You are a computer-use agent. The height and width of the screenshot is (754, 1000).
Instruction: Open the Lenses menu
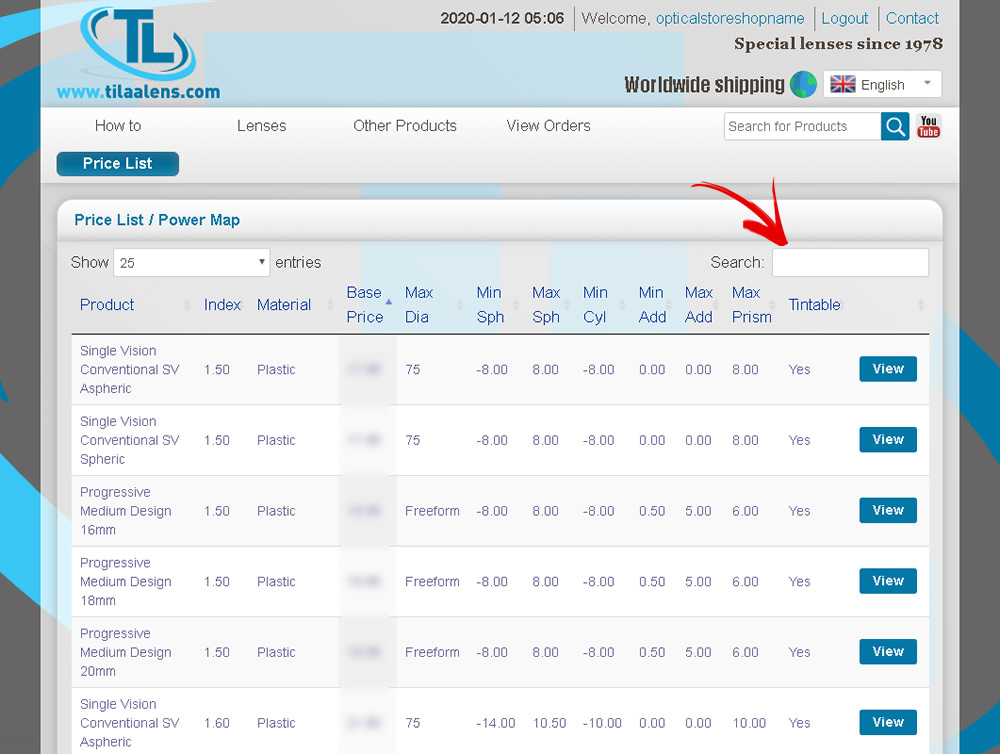(x=261, y=126)
